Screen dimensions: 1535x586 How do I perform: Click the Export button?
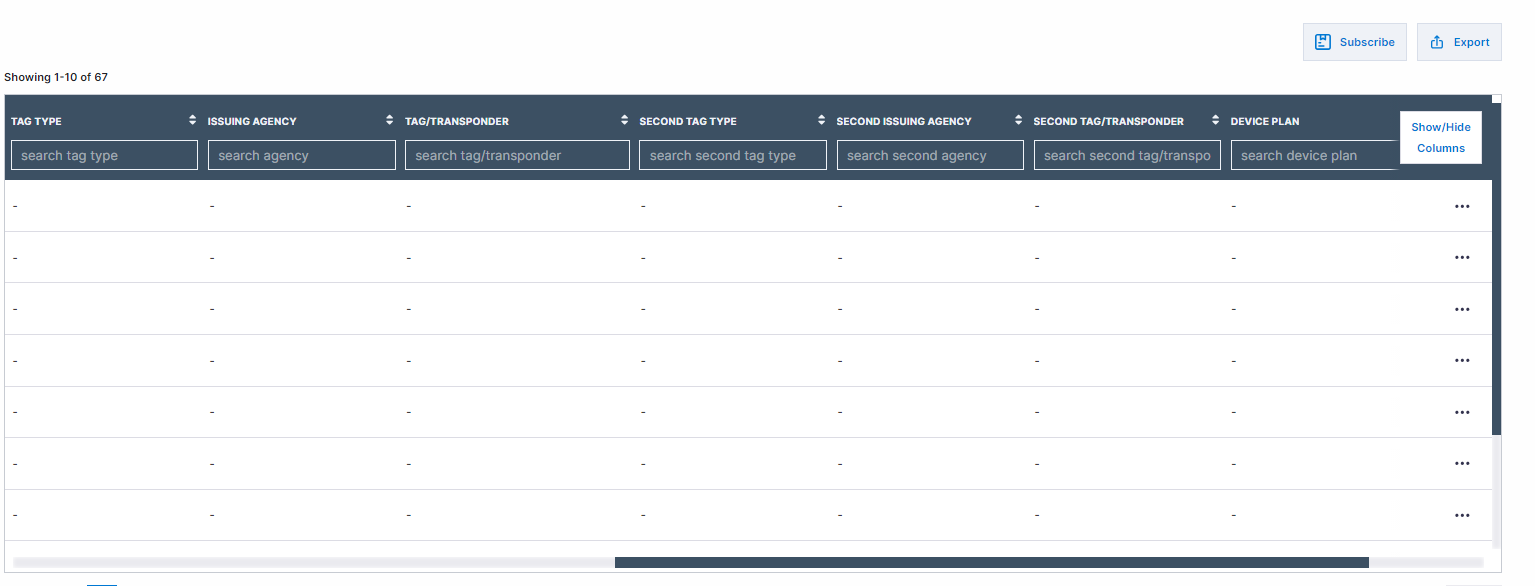(1459, 42)
